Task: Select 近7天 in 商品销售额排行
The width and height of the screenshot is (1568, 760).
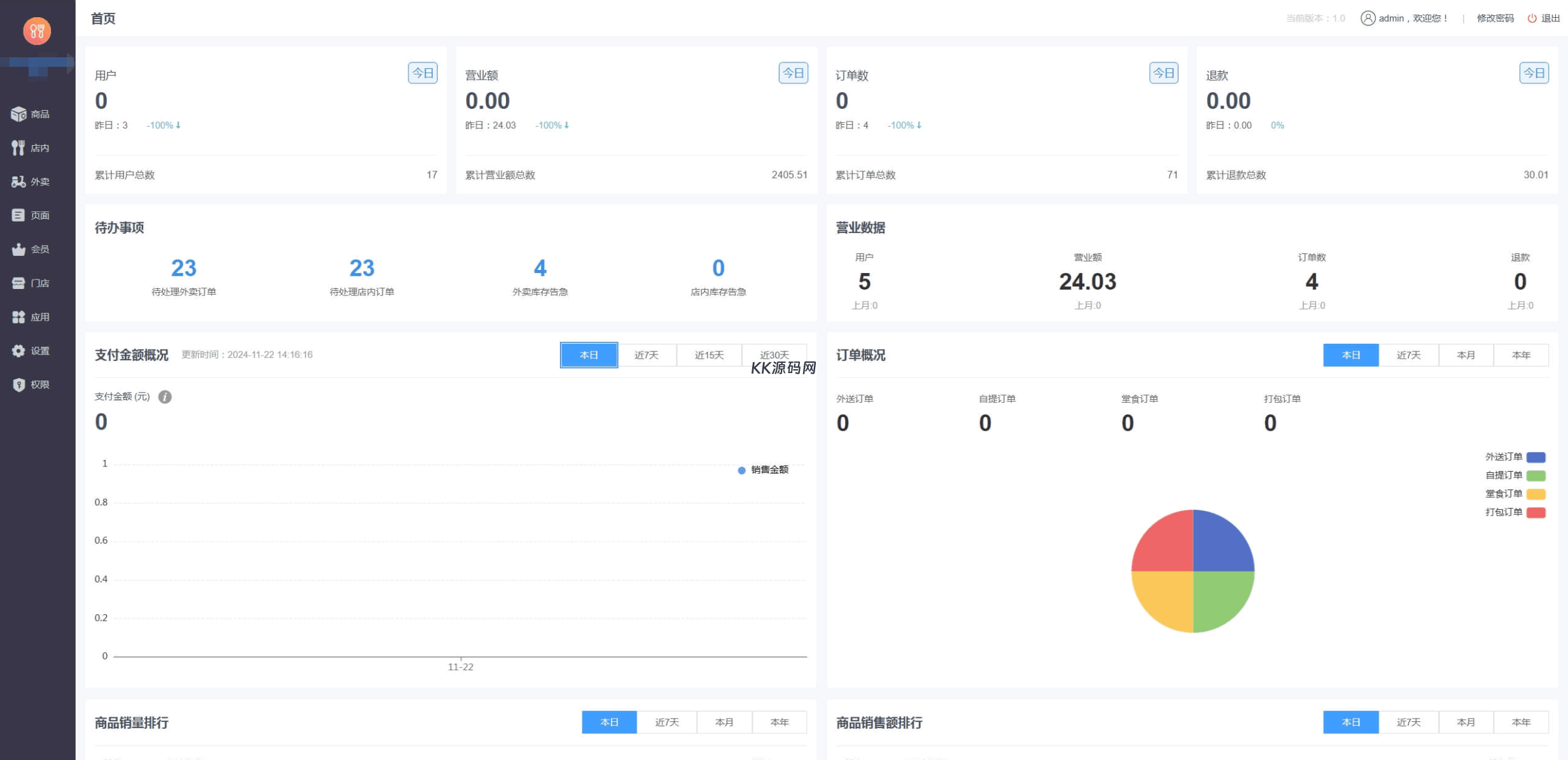Action: point(1408,722)
